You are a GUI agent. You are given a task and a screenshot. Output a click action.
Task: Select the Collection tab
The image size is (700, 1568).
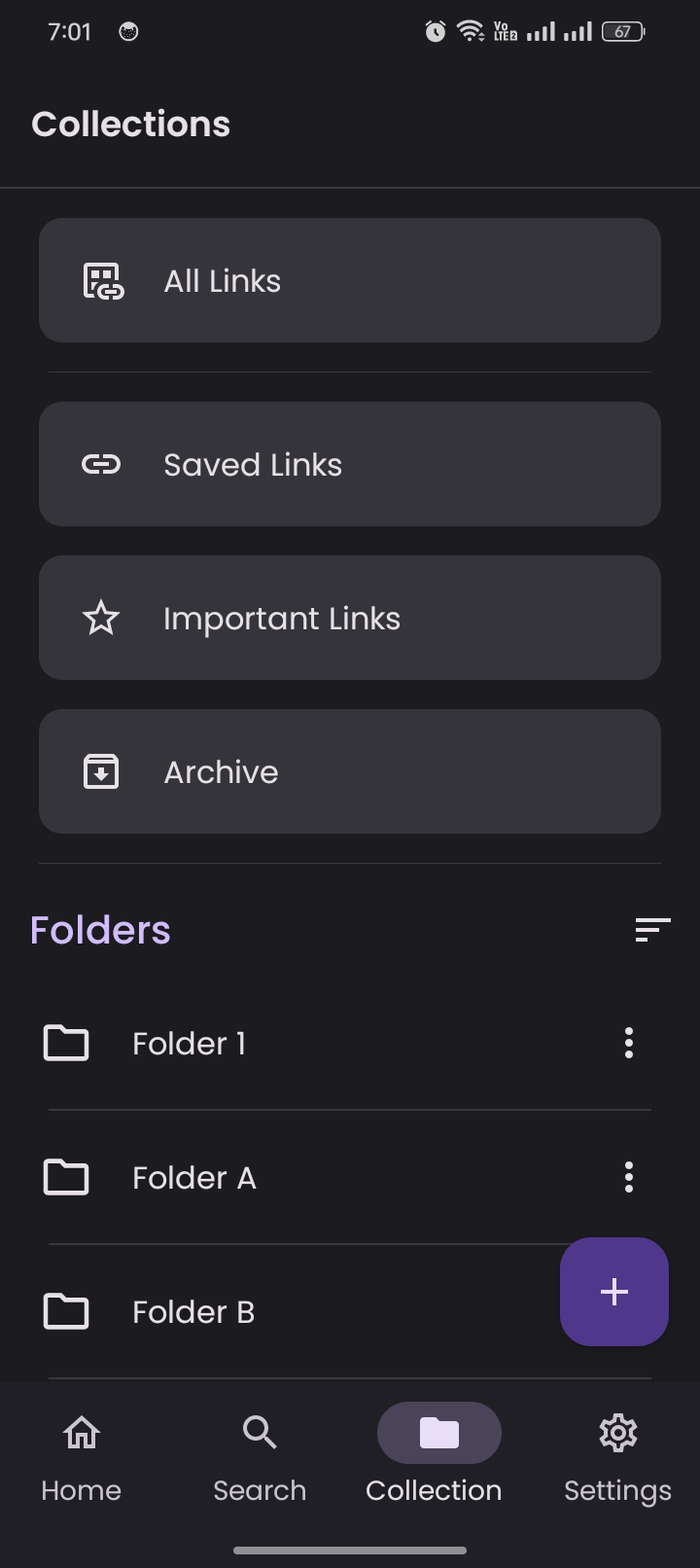[437, 1449]
